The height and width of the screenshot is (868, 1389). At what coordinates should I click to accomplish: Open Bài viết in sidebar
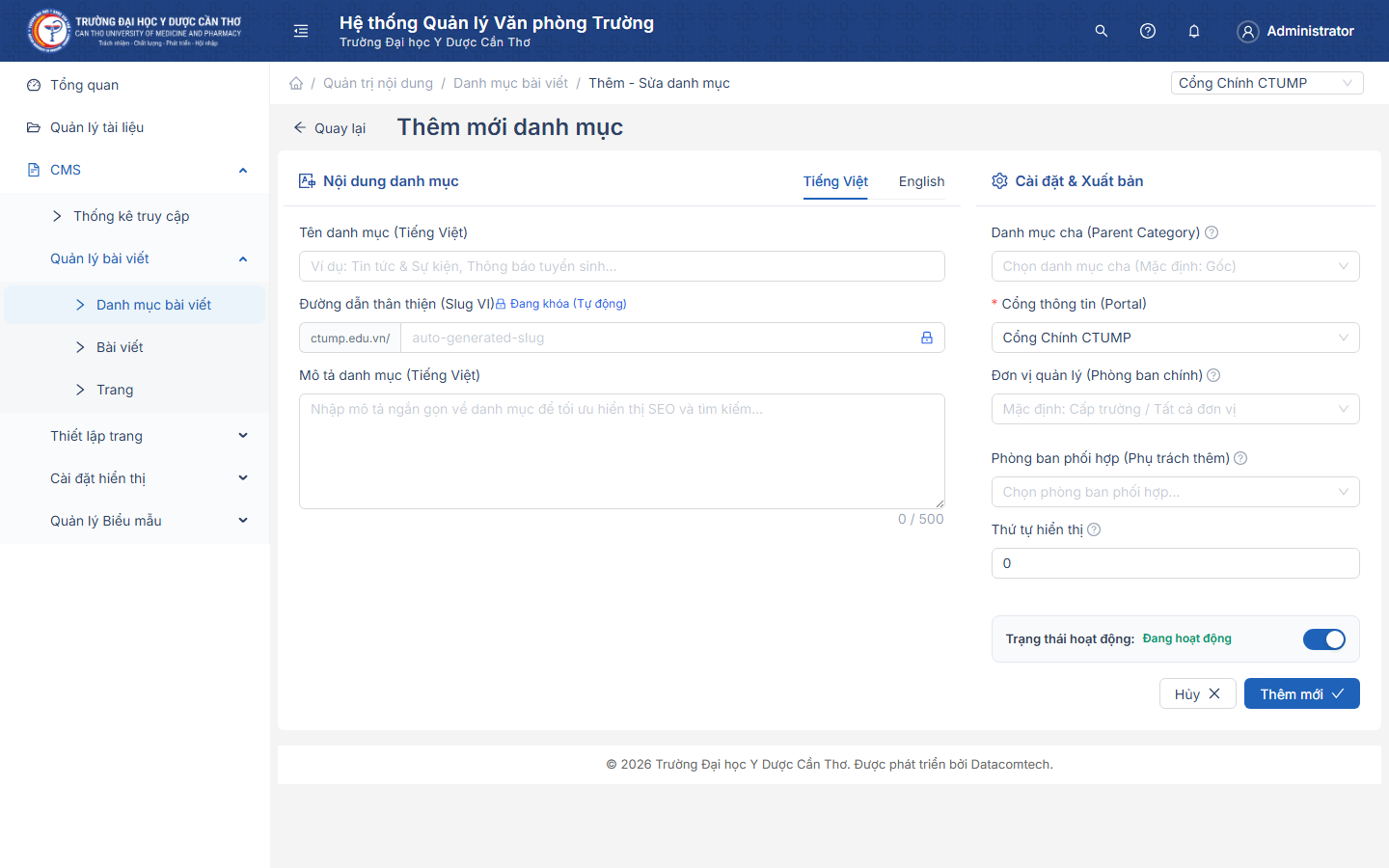[135, 347]
